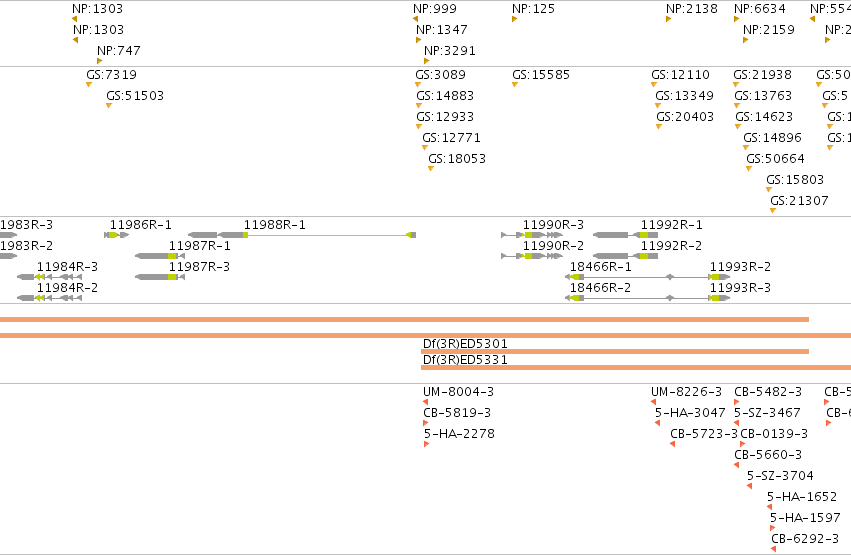
Task: Open the GS:13763 label
Action: (763, 96)
